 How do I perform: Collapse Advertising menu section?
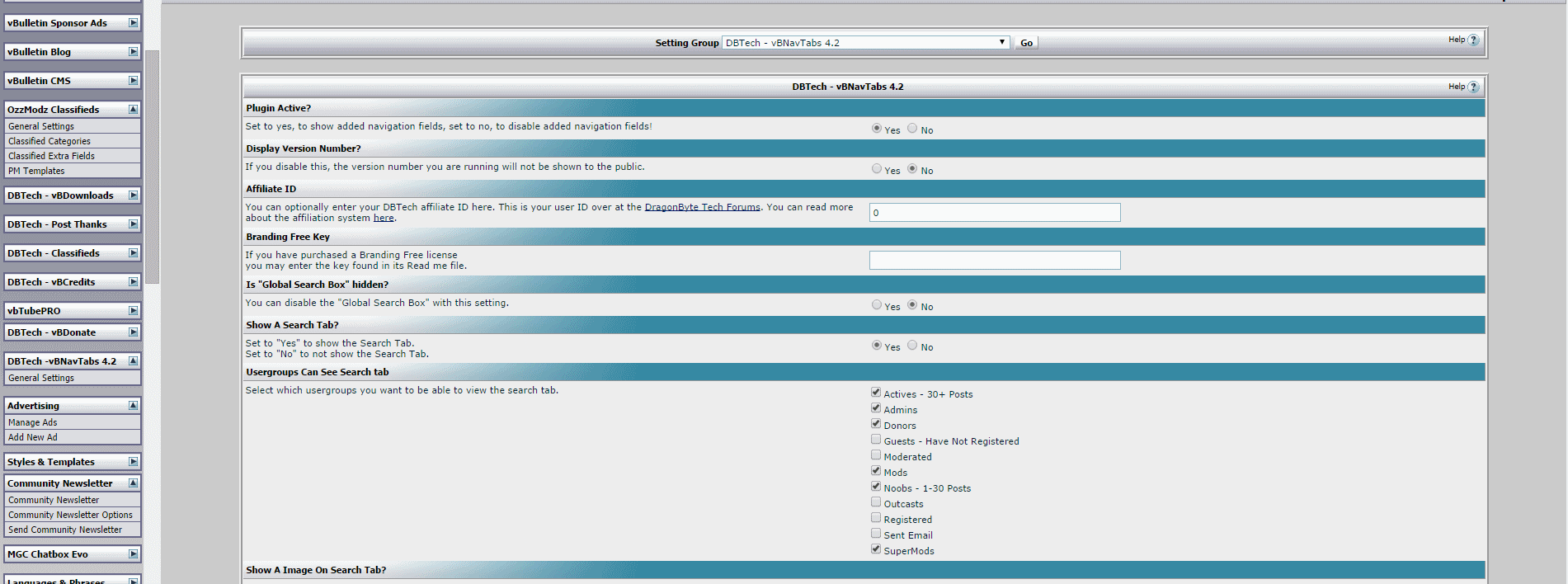coord(133,406)
